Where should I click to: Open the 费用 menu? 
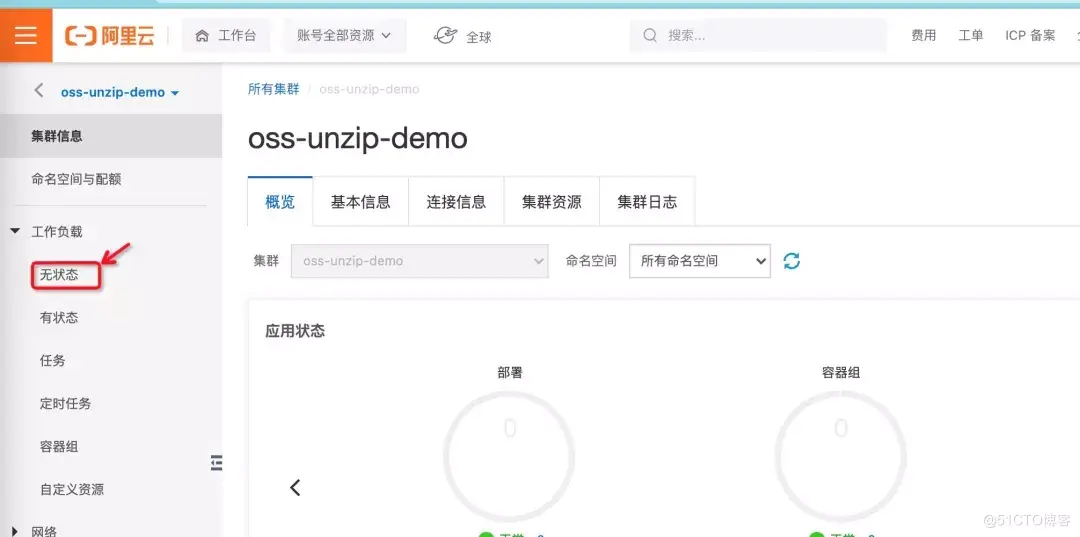(924, 36)
